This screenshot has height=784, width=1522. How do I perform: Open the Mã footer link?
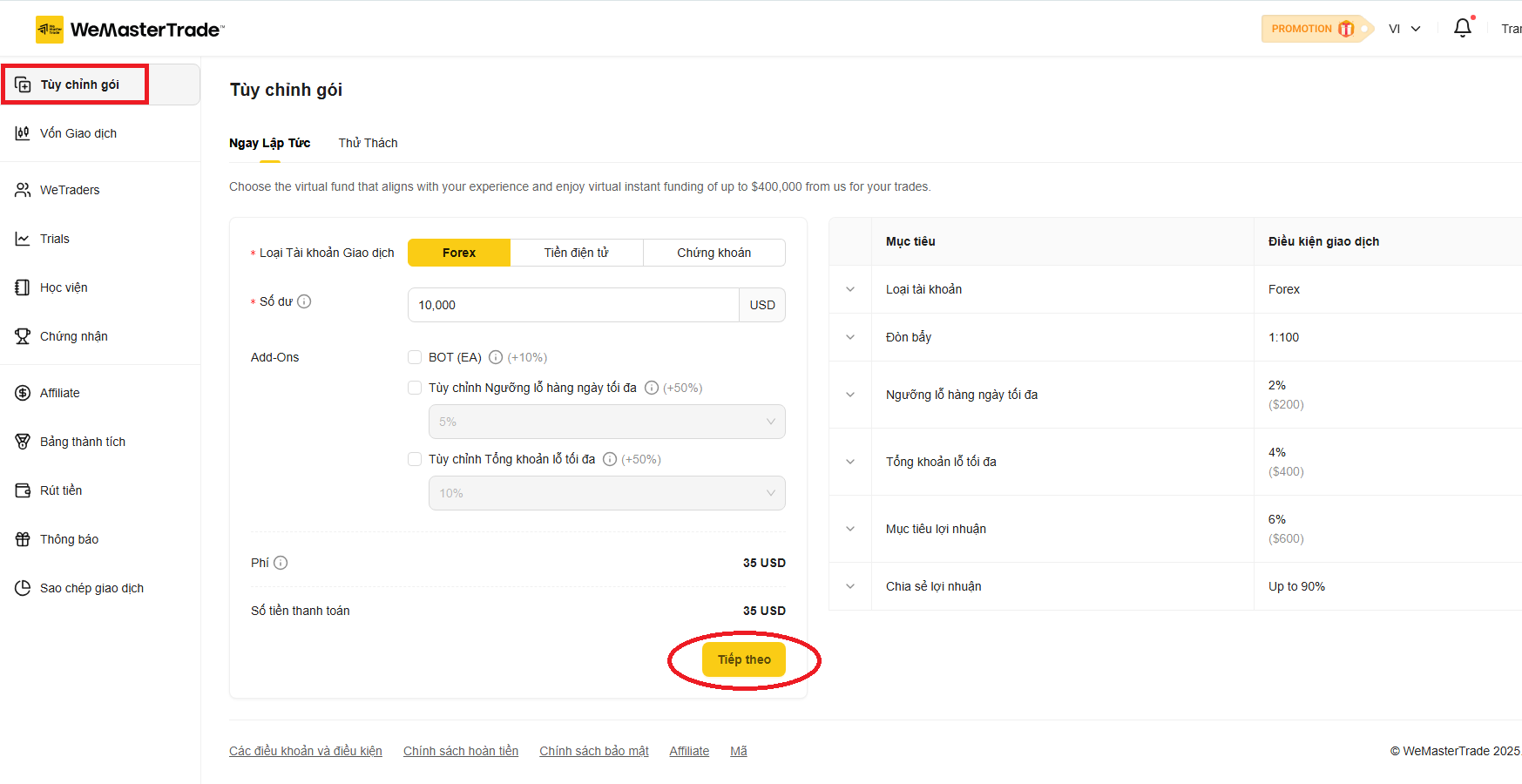tap(739, 751)
